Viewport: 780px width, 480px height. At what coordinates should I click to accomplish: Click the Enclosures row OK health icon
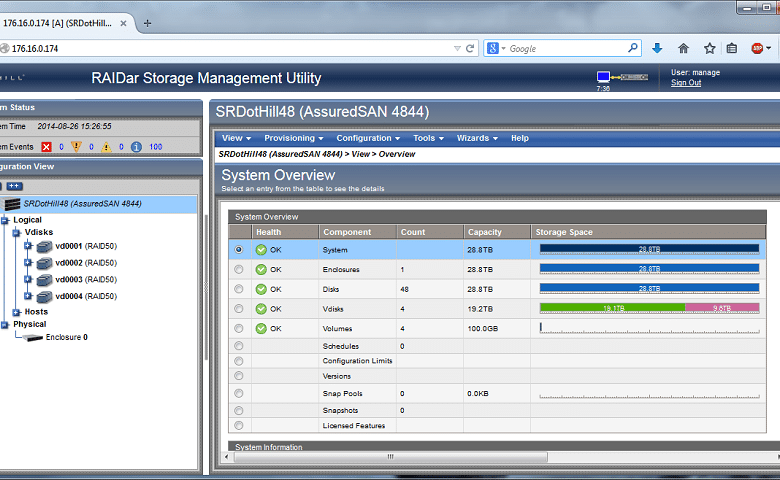[x=261, y=270]
